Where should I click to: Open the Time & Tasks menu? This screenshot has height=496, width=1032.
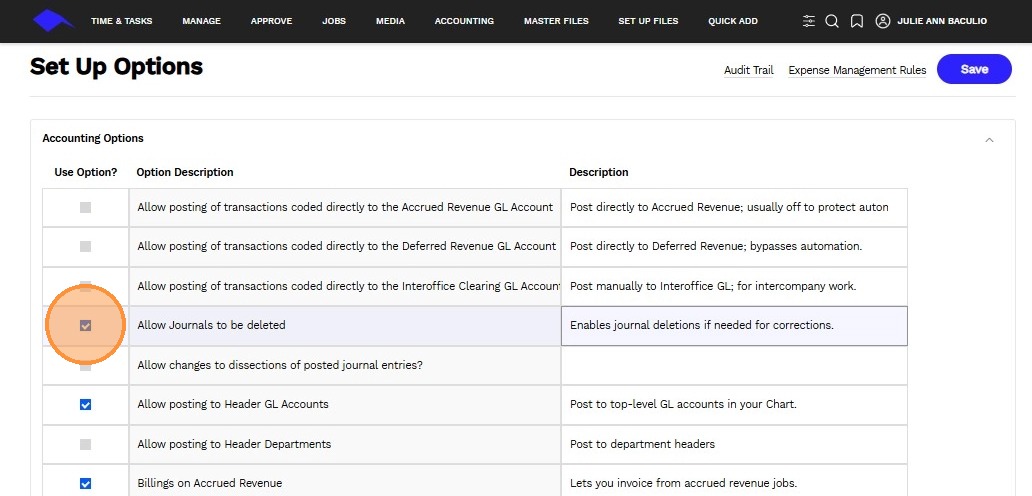121,21
